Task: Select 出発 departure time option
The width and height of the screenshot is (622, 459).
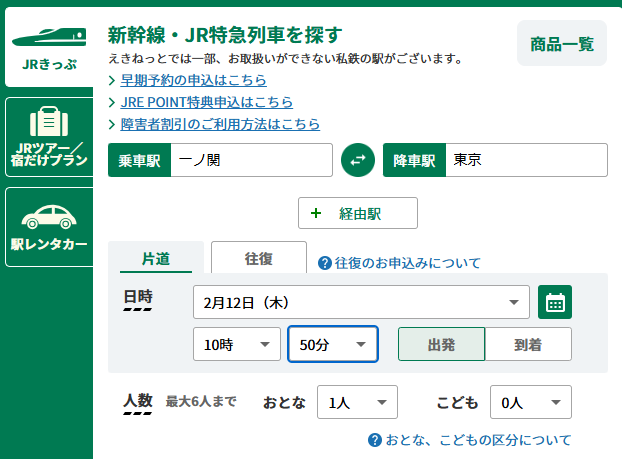Action: (441, 344)
